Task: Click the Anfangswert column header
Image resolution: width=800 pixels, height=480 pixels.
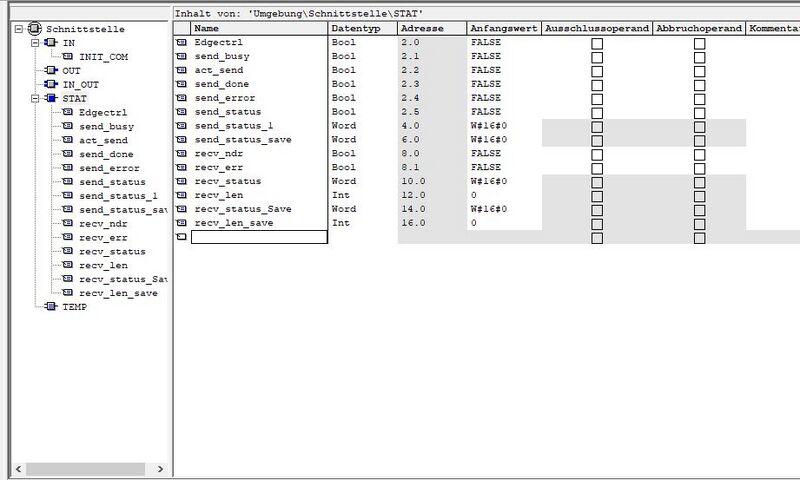Action: [504, 29]
